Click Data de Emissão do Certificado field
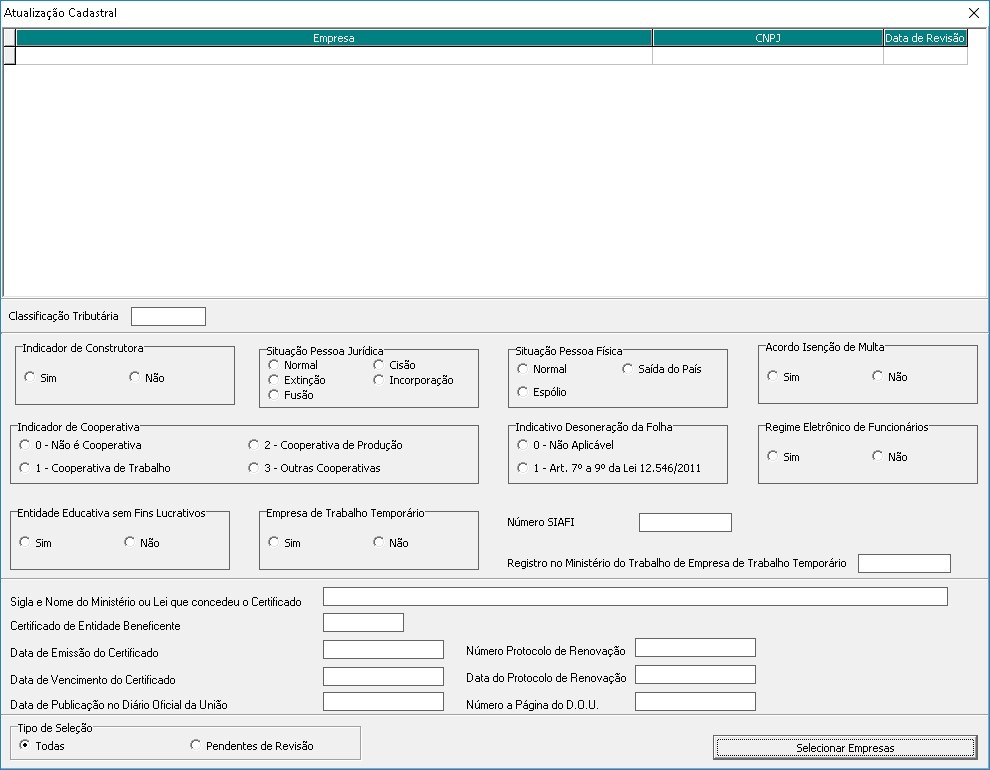Image resolution: width=990 pixels, height=770 pixels. tap(383, 649)
